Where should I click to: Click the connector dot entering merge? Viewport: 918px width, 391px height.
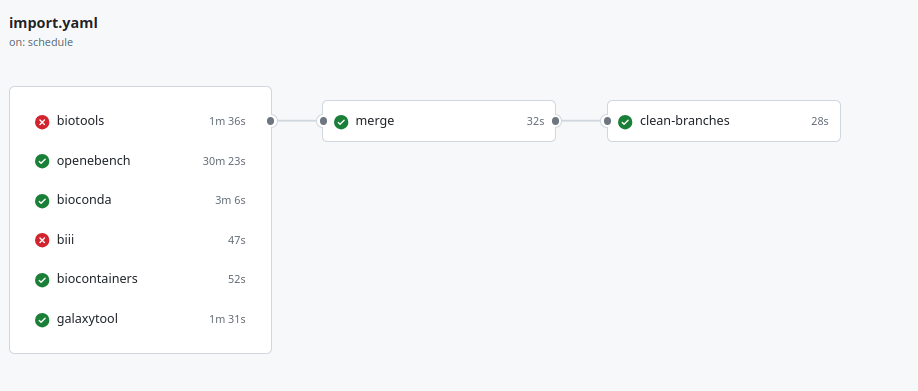[x=323, y=121]
